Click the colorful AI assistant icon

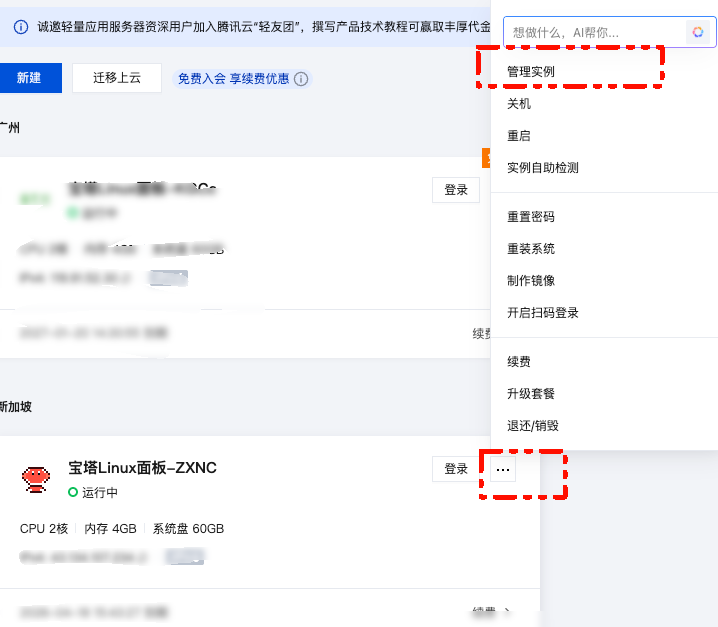click(697, 32)
